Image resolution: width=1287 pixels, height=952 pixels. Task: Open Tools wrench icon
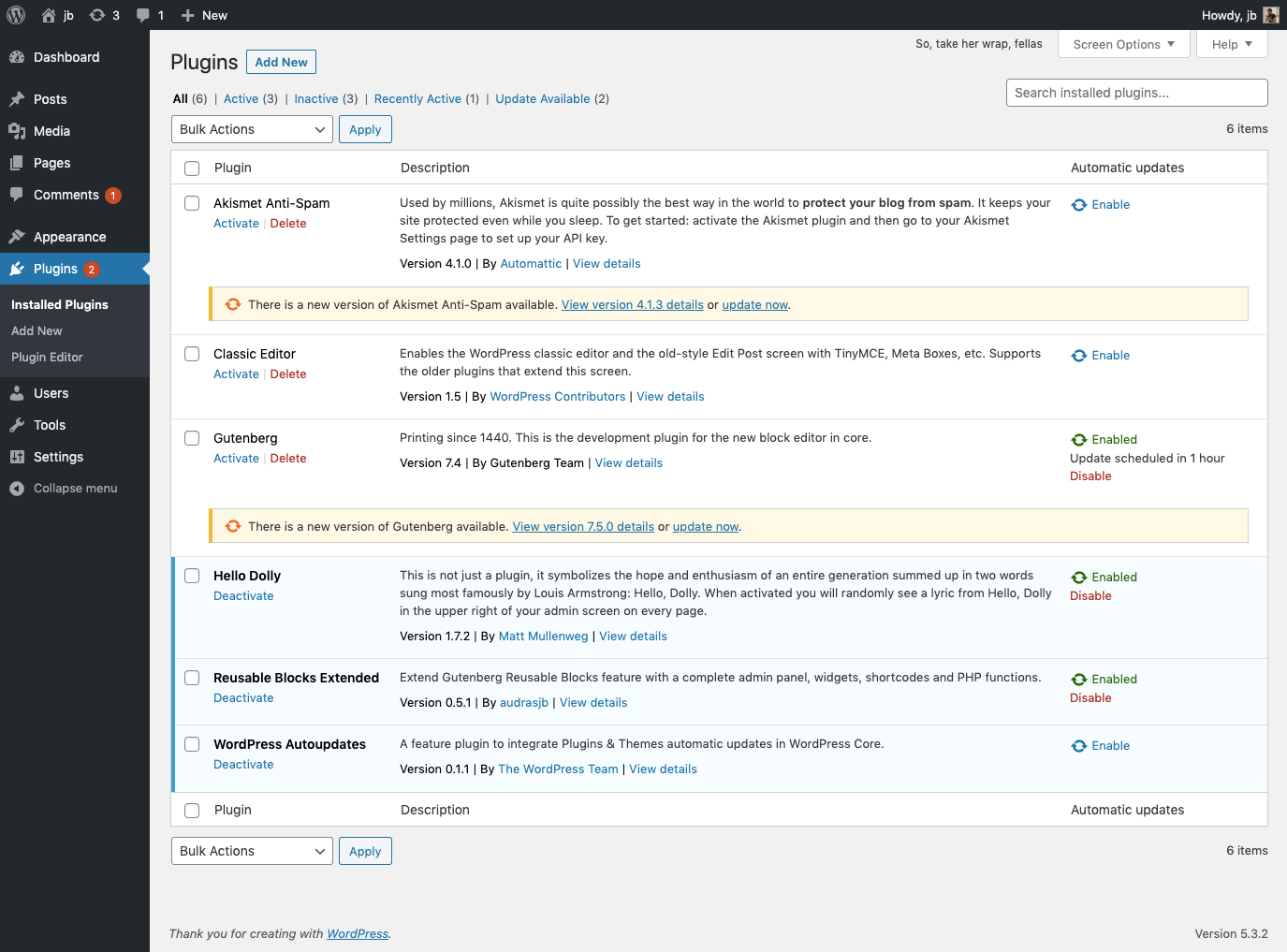(17, 425)
